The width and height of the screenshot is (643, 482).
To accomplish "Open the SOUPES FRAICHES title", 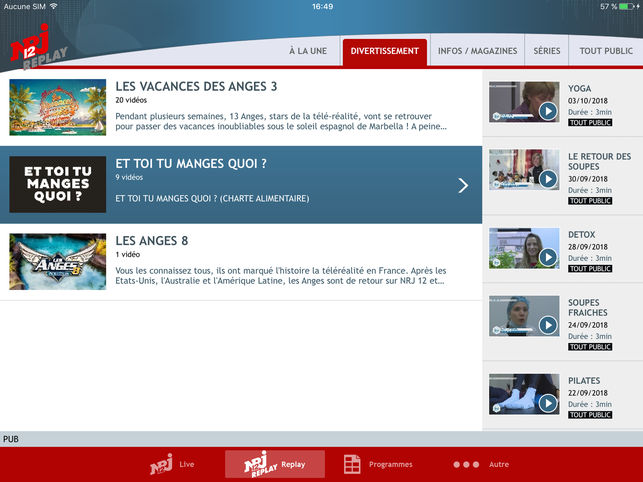I will click(x=588, y=307).
